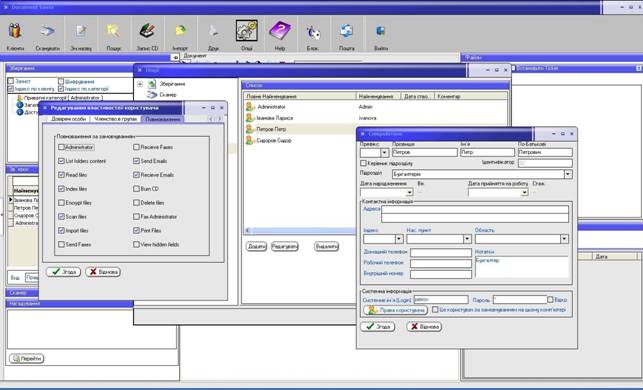Check the Керівник підрозділу checkbox
The image size is (643, 390).
point(363,163)
